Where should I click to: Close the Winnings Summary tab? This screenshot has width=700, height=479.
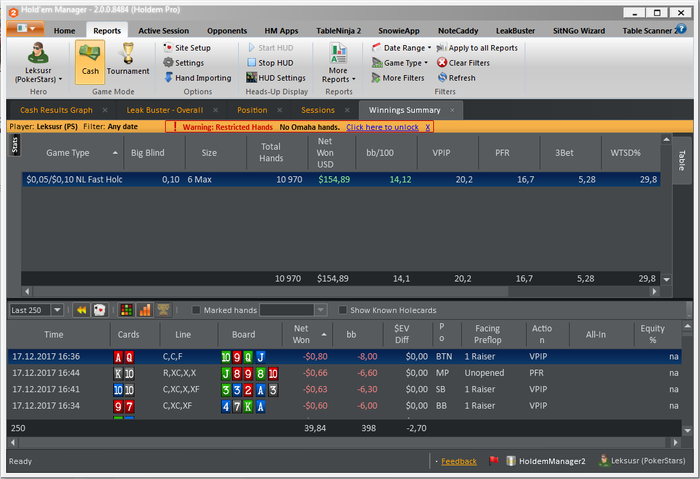452,110
